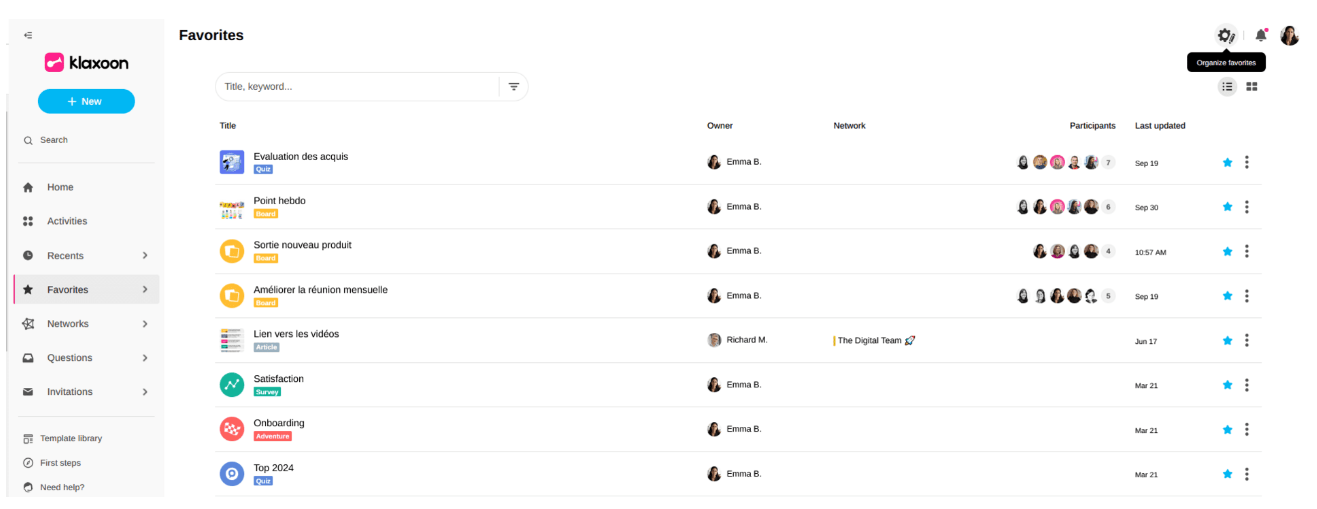
Task: Open the Evaluation des acquis quiz icon
Action: pyautogui.click(x=232, y=162)
